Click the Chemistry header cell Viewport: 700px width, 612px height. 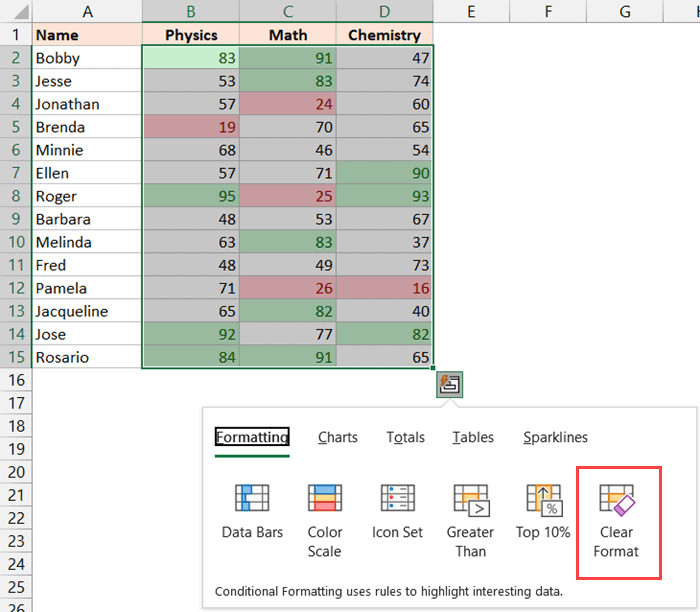point(385,34)
